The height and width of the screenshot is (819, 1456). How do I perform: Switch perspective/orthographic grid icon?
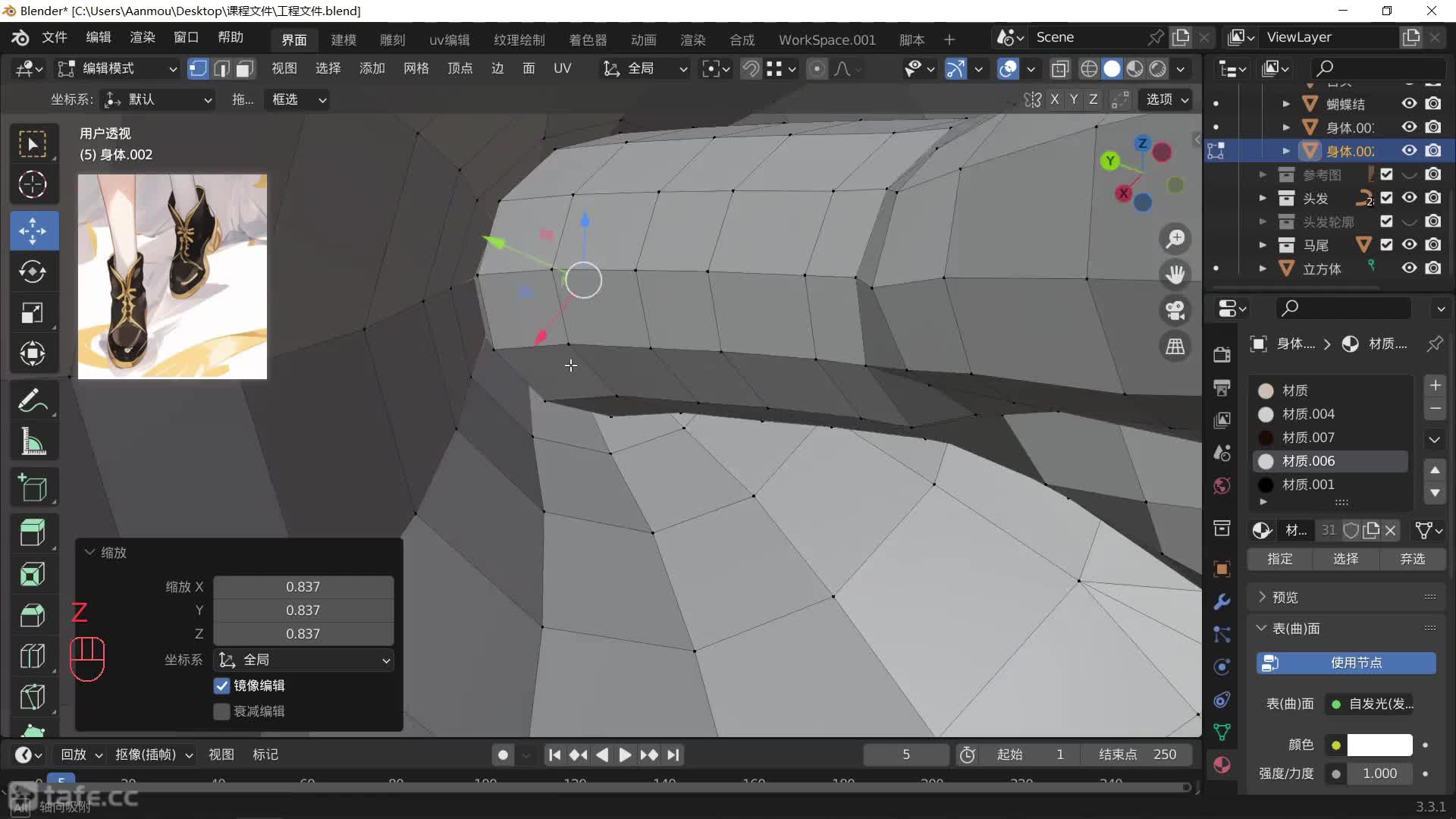click(x=1175, y=347)
